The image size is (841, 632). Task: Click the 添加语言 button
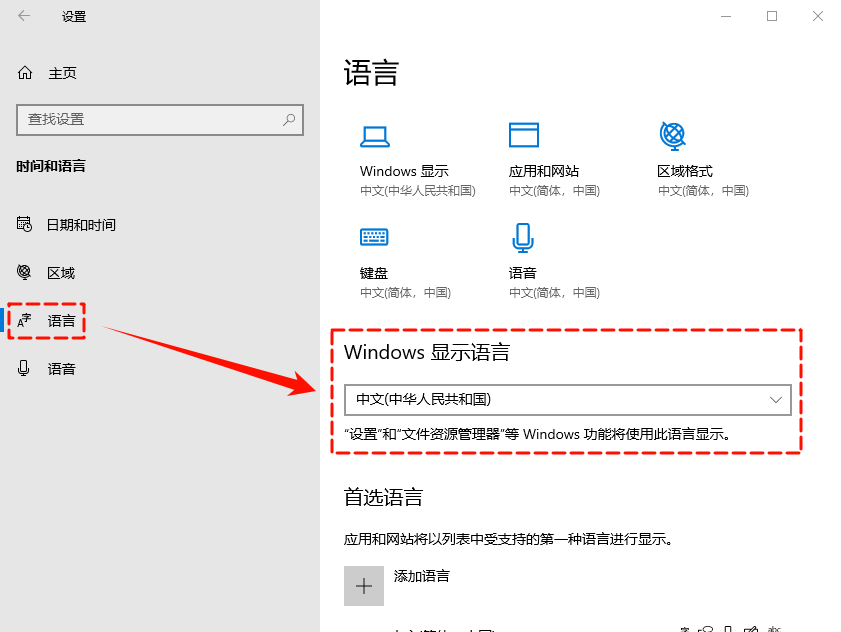(x=364, y=586)
